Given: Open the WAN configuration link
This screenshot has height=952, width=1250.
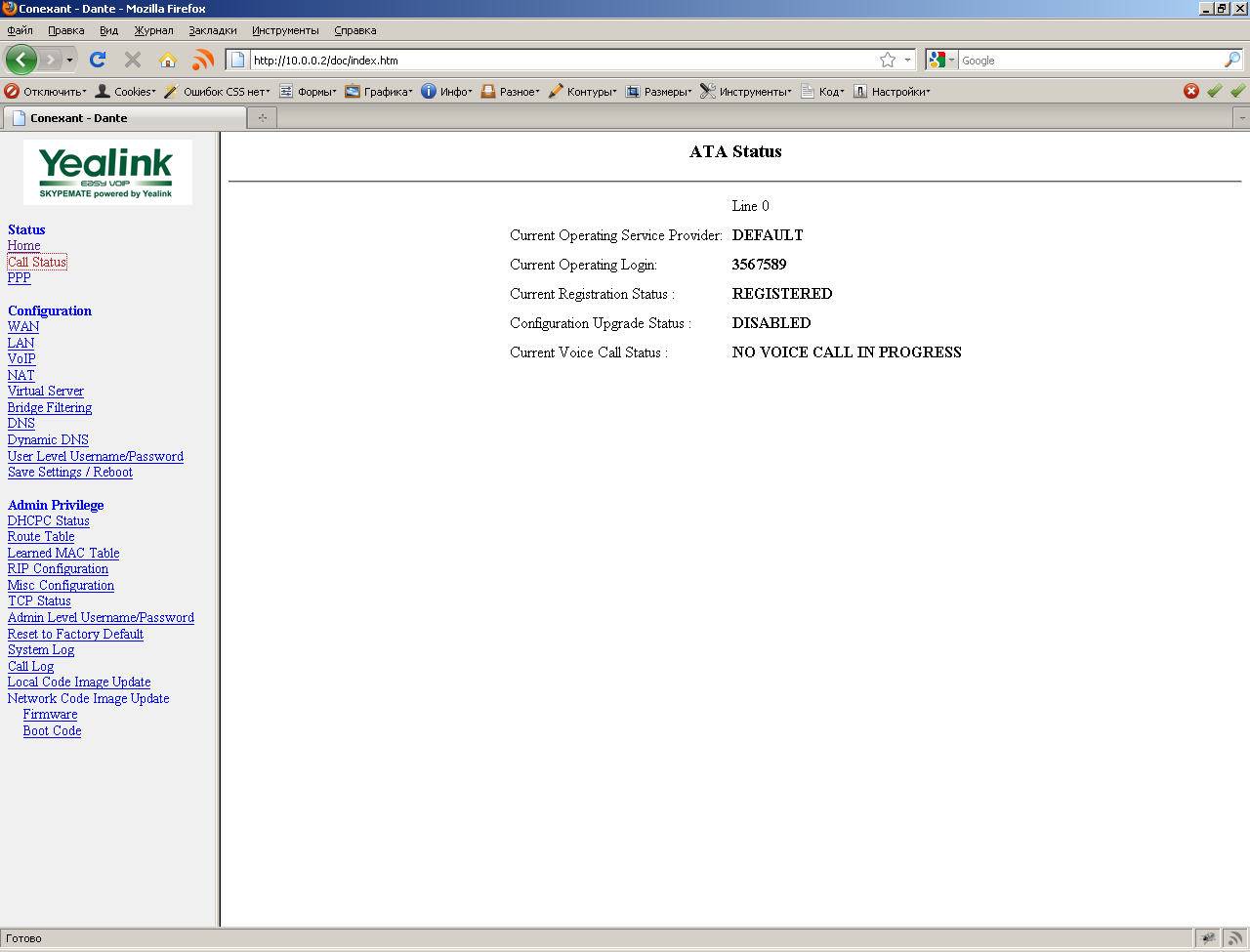Looking at the screenshot, I should (23, 327).
